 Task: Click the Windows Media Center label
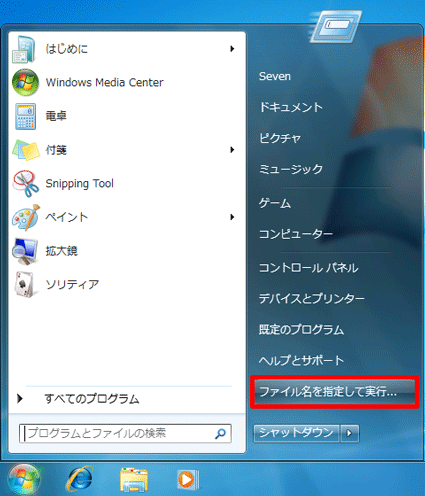pos(104,82)
